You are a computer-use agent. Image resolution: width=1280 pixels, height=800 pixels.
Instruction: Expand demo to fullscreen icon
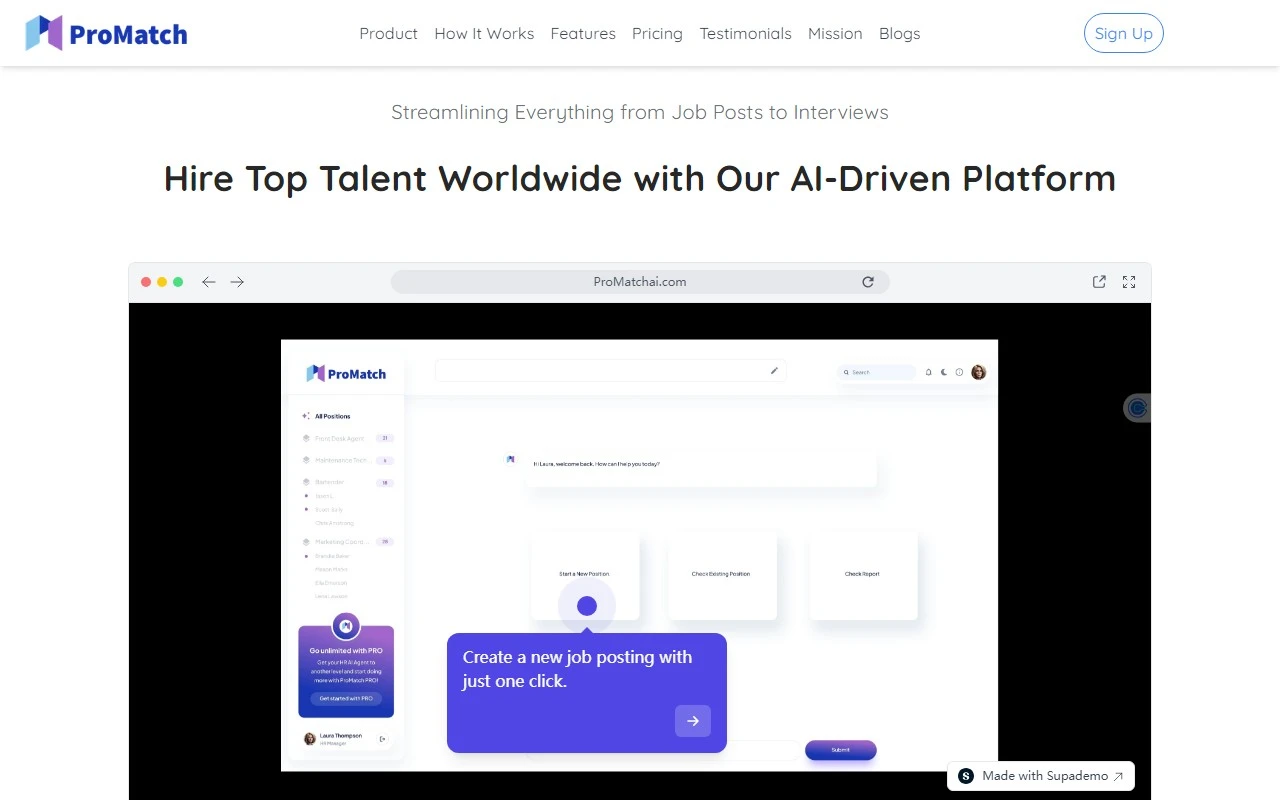(1129, 282)
